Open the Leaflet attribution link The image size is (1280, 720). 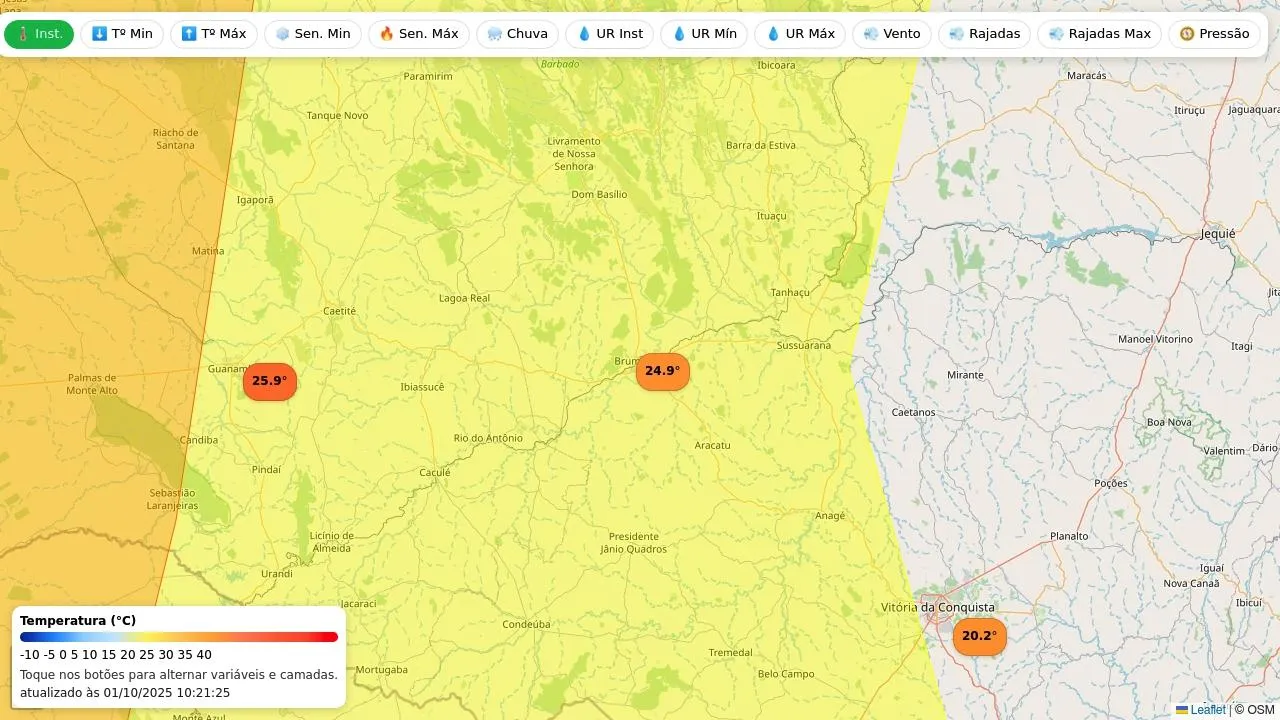[1207, 710]
